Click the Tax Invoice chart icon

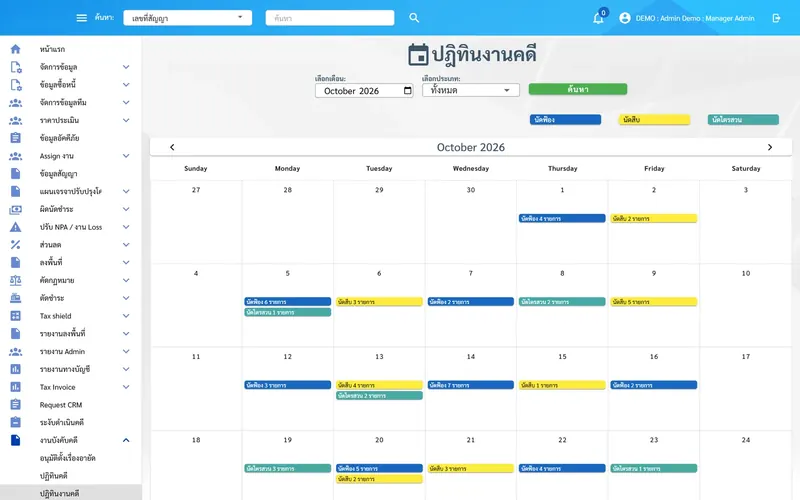point(15,387)
